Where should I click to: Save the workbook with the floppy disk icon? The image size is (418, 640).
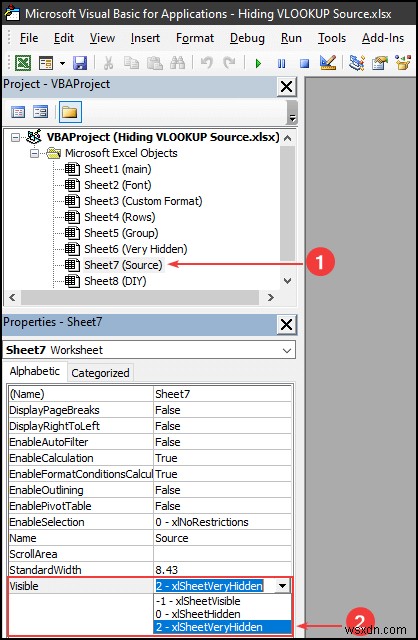80,63
